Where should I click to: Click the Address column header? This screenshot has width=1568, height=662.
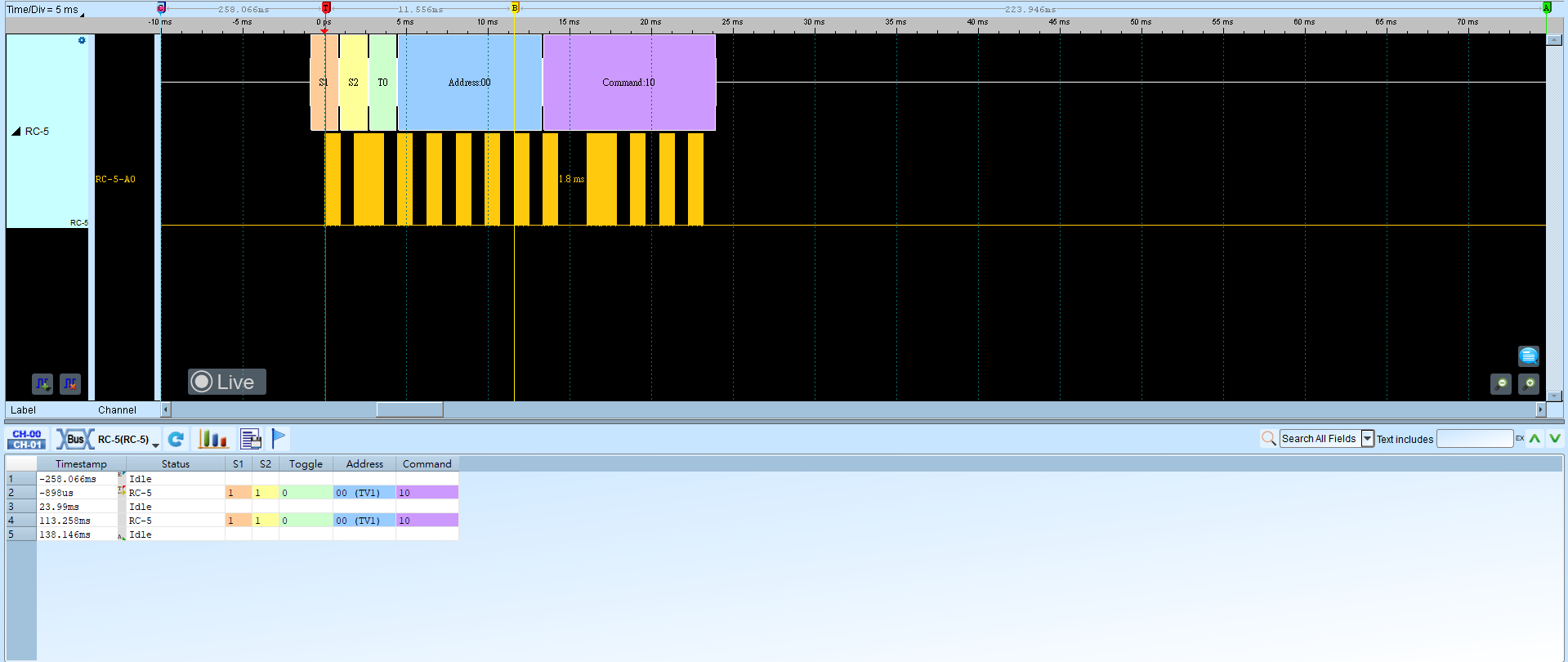point(364,464)
